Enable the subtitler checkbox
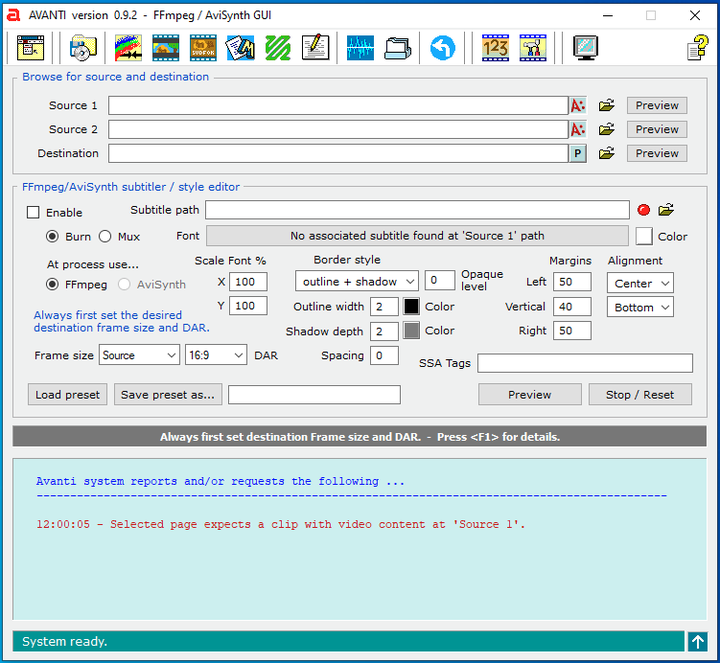The height and width of the screenshot is (663, 720). point(33,212)
